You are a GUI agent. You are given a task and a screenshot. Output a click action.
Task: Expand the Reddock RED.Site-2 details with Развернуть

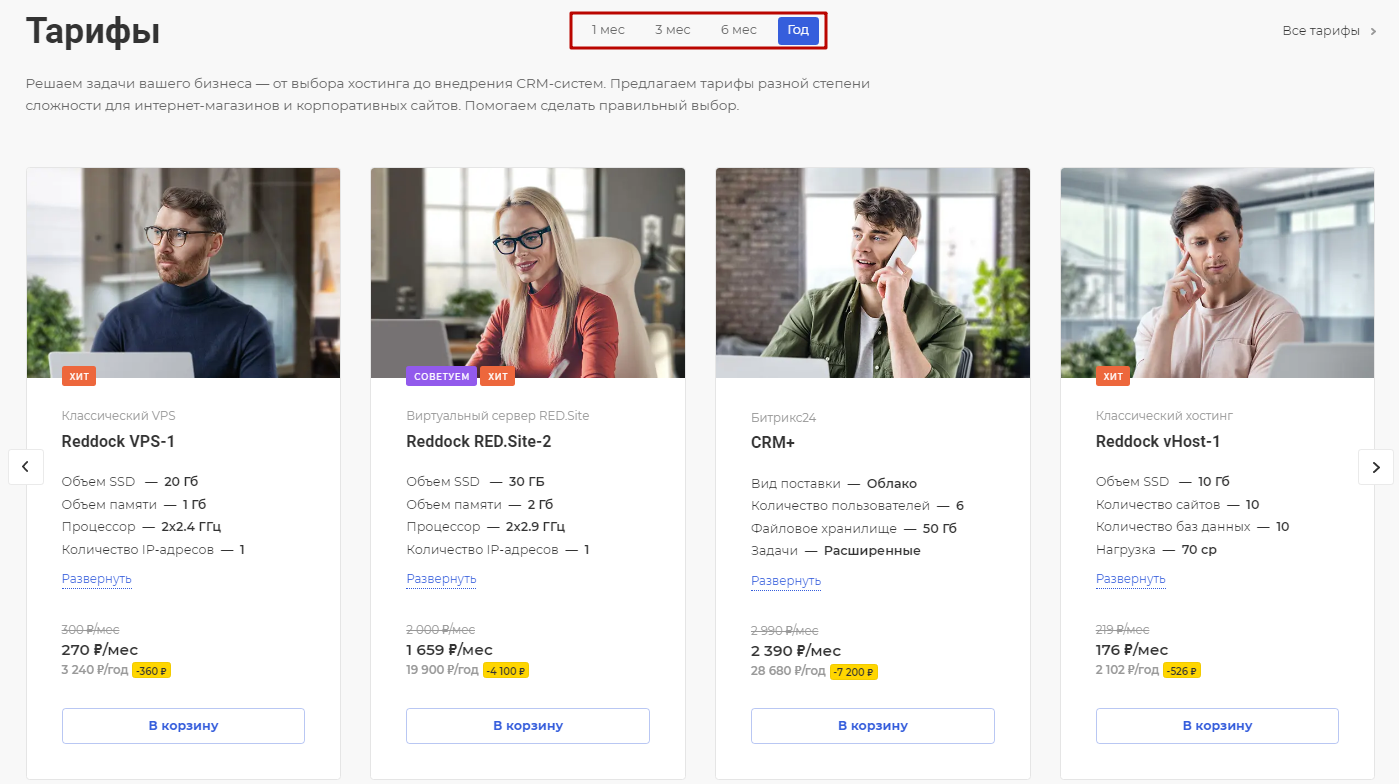tap(441, 579)
